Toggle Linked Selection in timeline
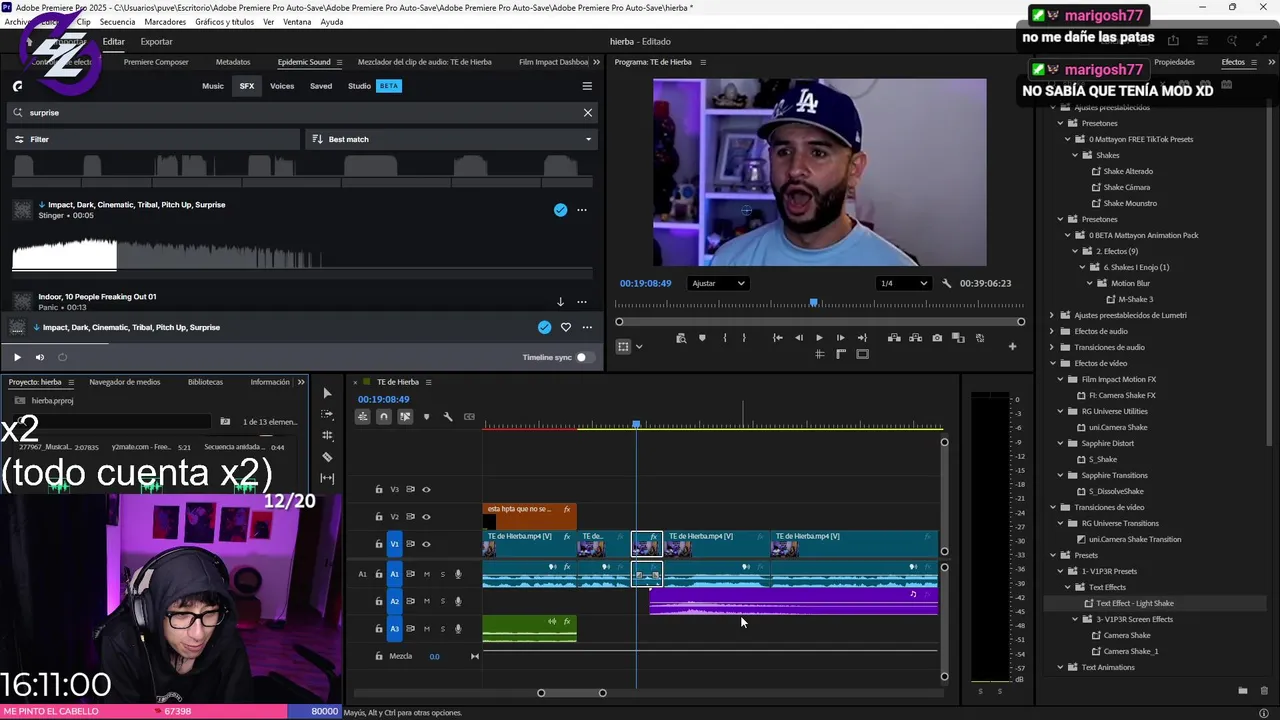The width and height of the screenshot is (1280, 720). 405,417
